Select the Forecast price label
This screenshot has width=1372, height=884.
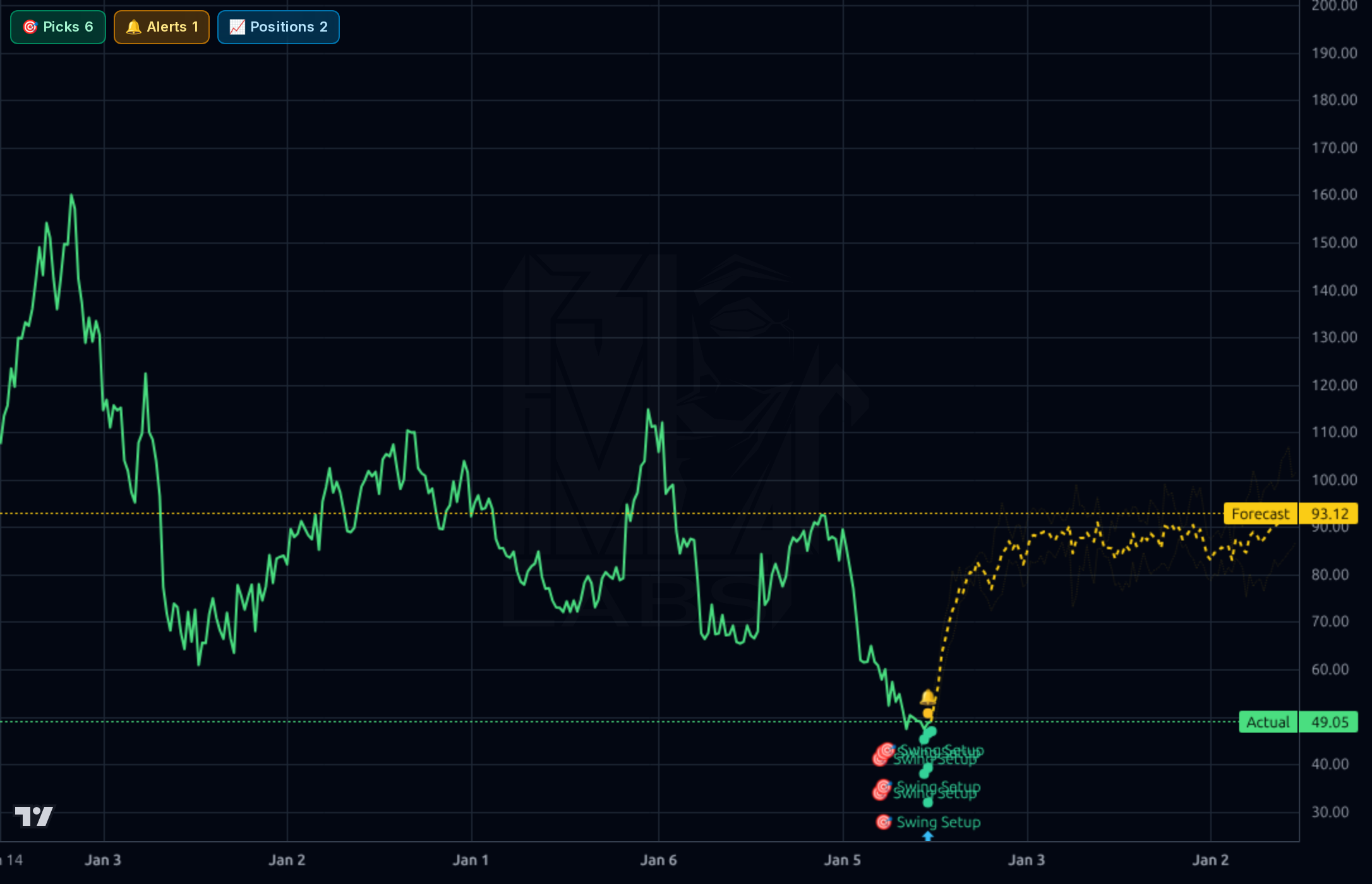click(x=1260, y=514)
